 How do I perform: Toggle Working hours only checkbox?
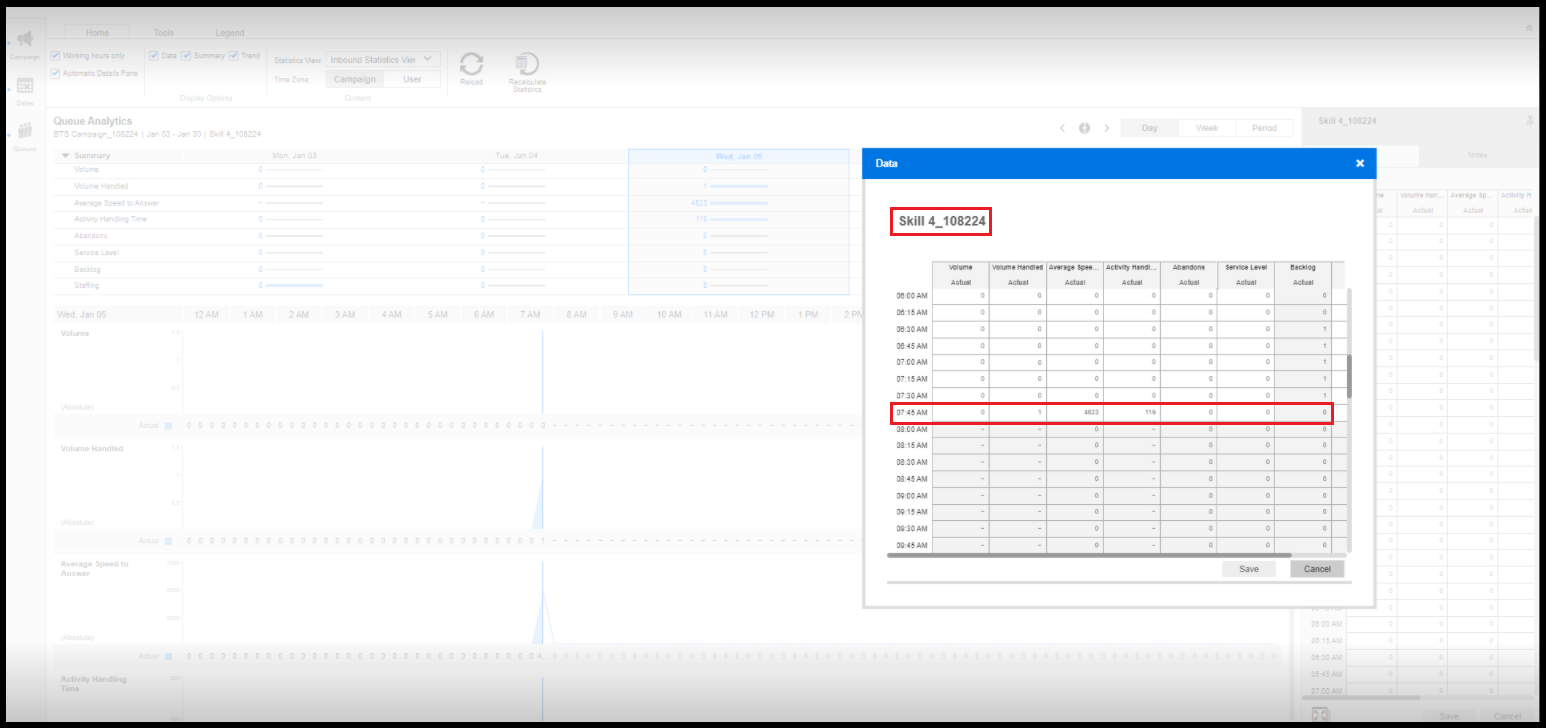(55, 56)
